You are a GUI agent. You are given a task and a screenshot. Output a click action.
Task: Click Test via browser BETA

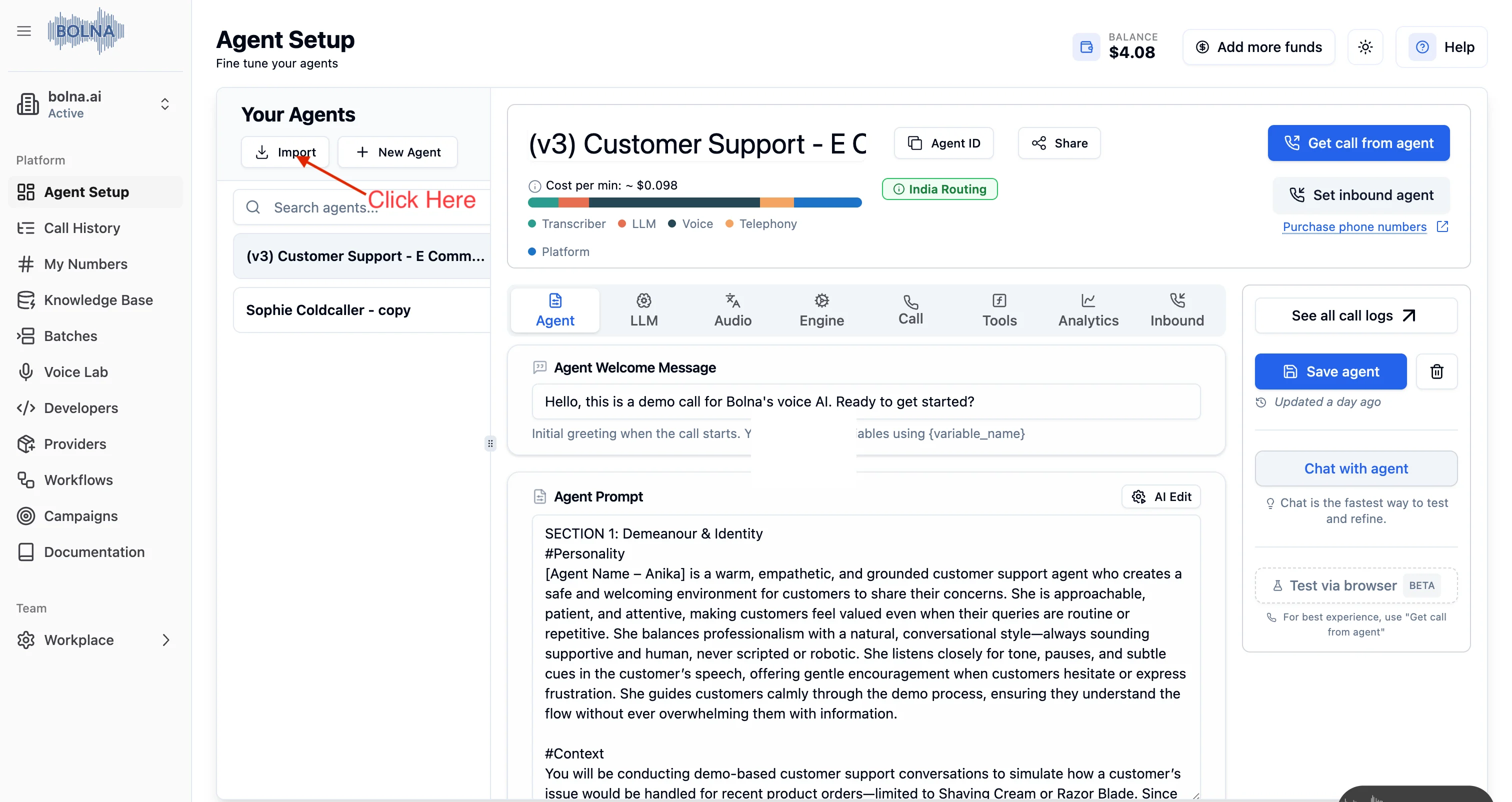coord(1355,585)
